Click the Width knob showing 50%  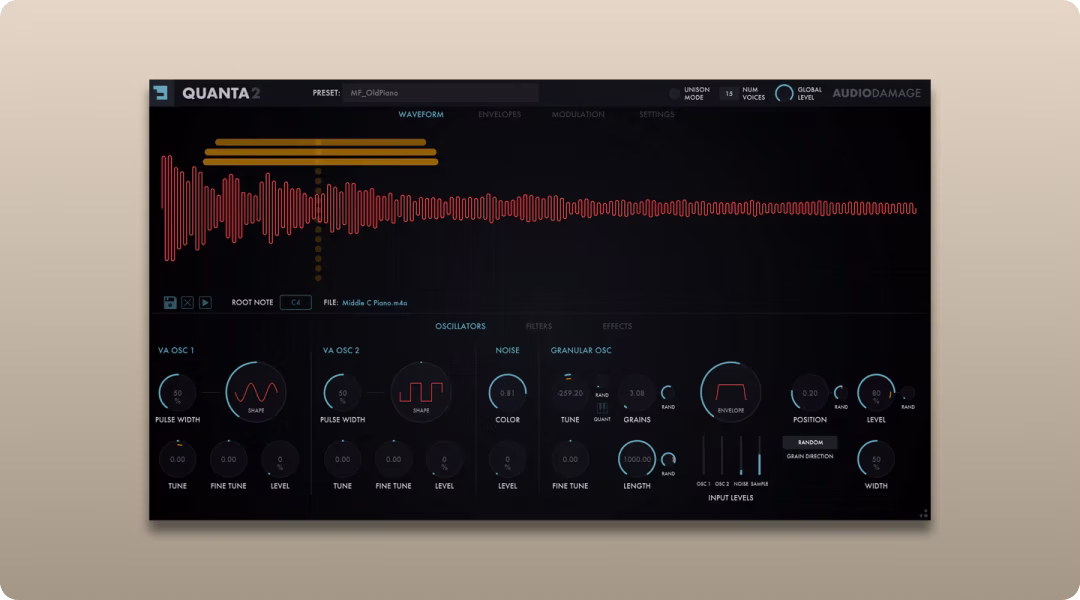pos(876,459)
